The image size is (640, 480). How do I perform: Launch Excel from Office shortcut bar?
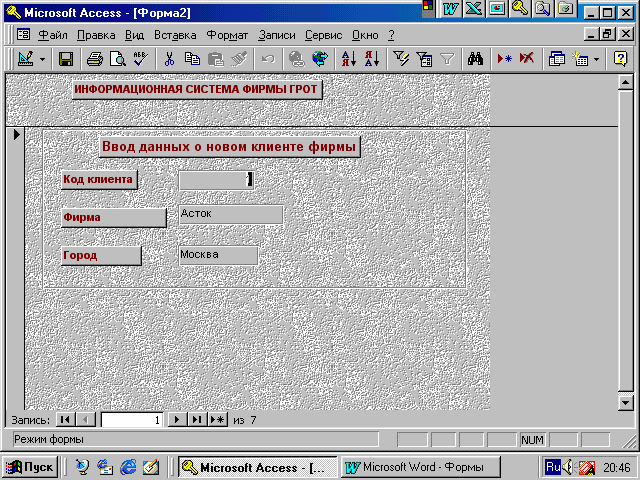tap(473, 9)
